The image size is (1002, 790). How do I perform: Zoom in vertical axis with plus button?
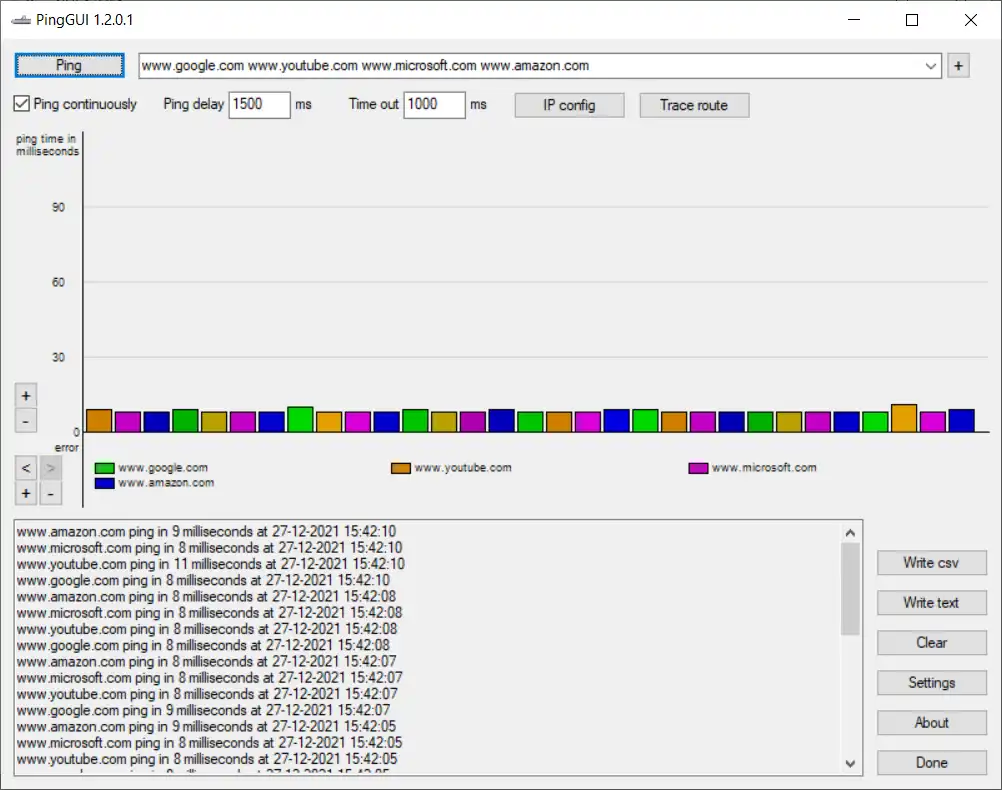tap(26, 396)
